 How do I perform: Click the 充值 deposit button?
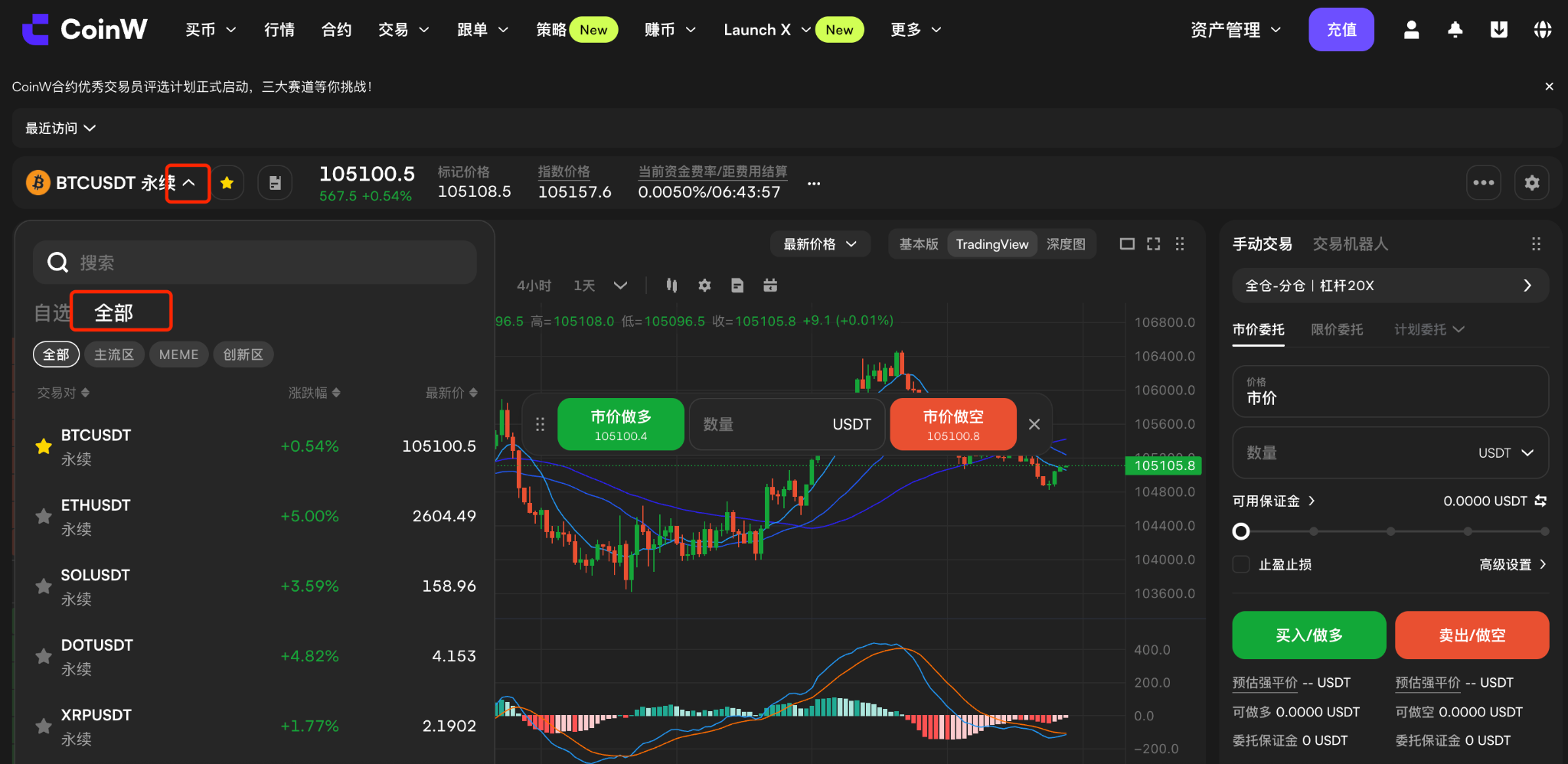tap(1341, 29)
